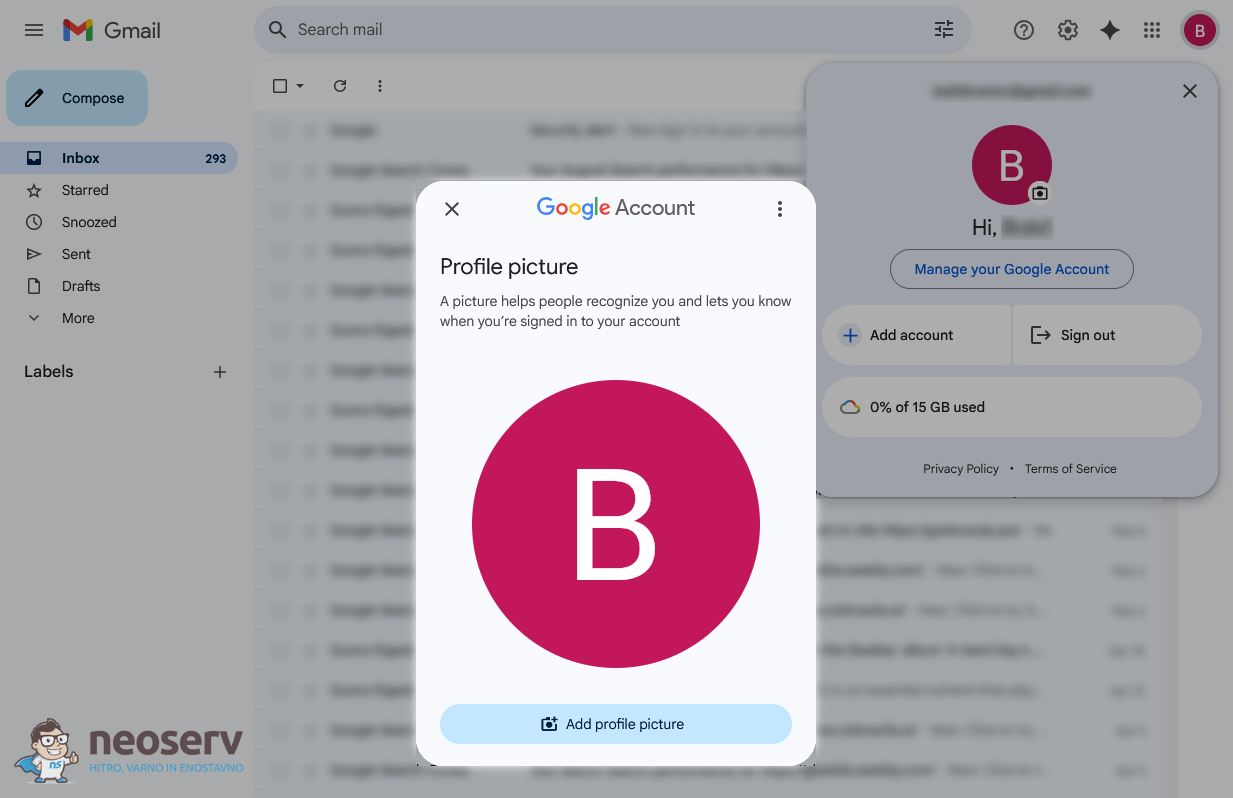Click the magnifier search icon
Viewport: 1233px width, 798px height.
pyautogui.click(x=278, y=30)
